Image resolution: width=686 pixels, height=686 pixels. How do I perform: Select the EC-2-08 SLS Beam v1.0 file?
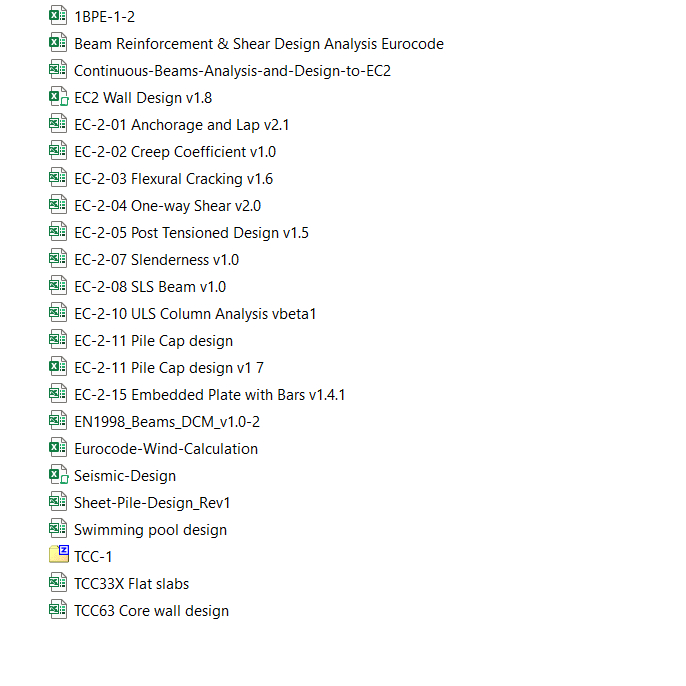[150, 287]
